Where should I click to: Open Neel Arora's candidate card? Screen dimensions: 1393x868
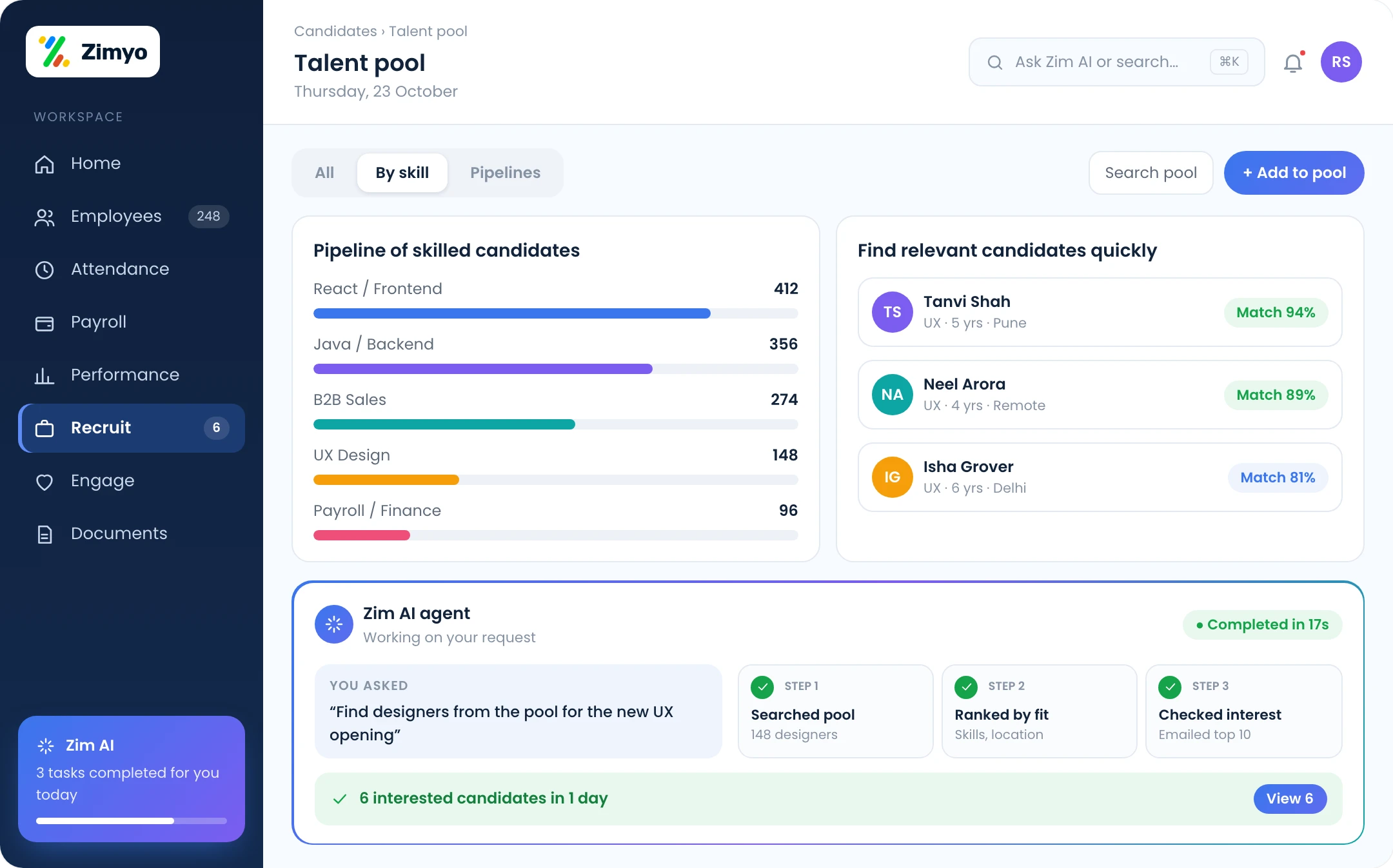click(1100, 395)
